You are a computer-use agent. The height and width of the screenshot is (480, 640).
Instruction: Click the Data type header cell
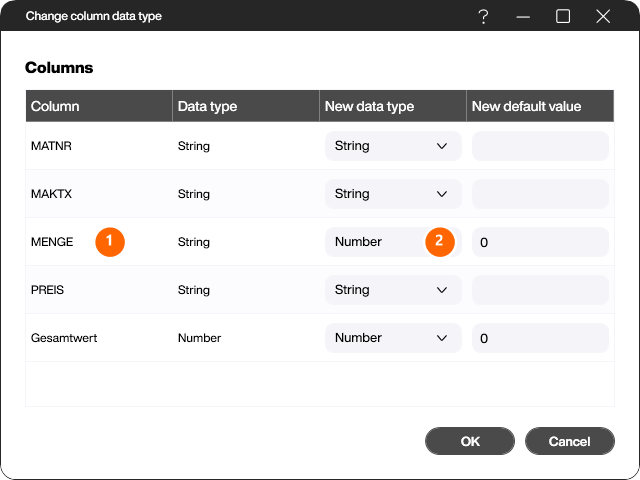tap(246, 106)
